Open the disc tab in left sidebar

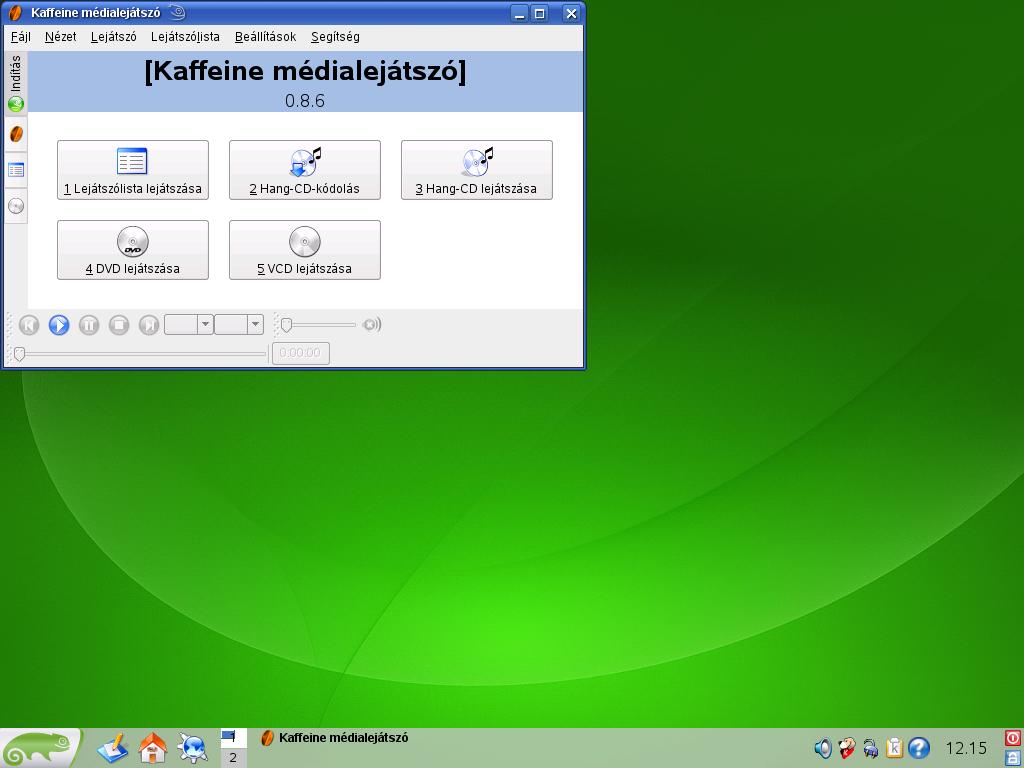point(16,206)
